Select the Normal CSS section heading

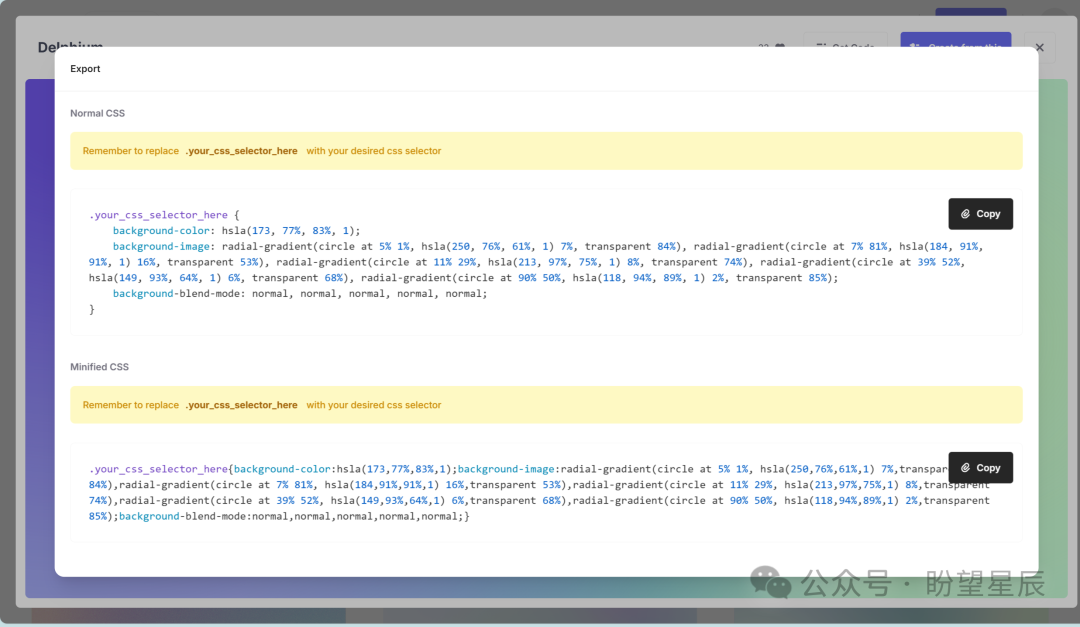[x=97, y=113]
